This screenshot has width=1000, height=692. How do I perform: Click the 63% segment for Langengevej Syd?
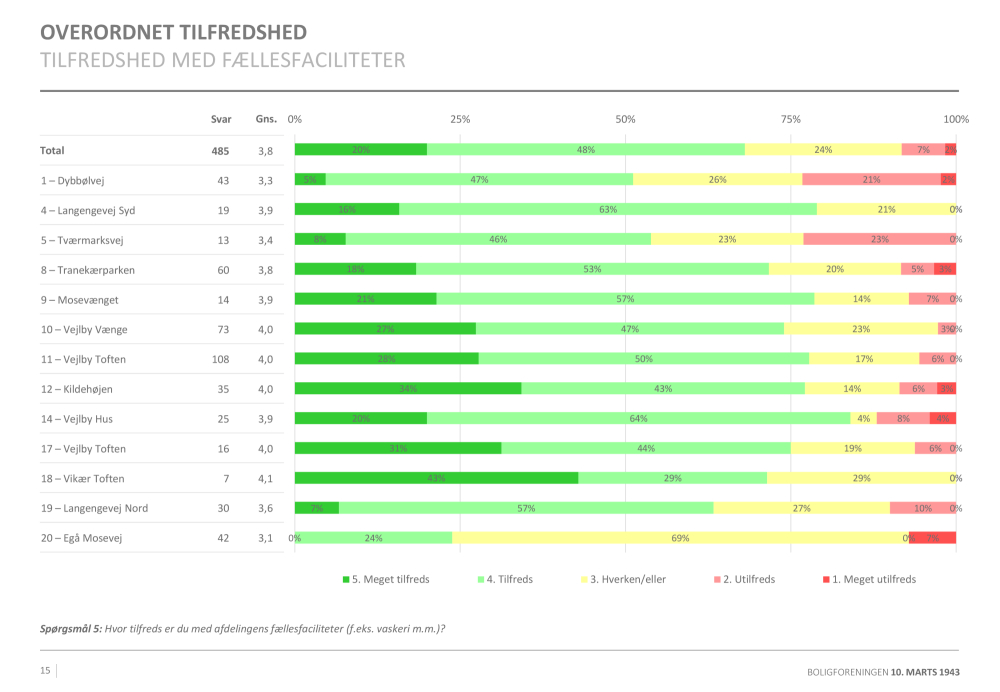click(x=607, y=210)
